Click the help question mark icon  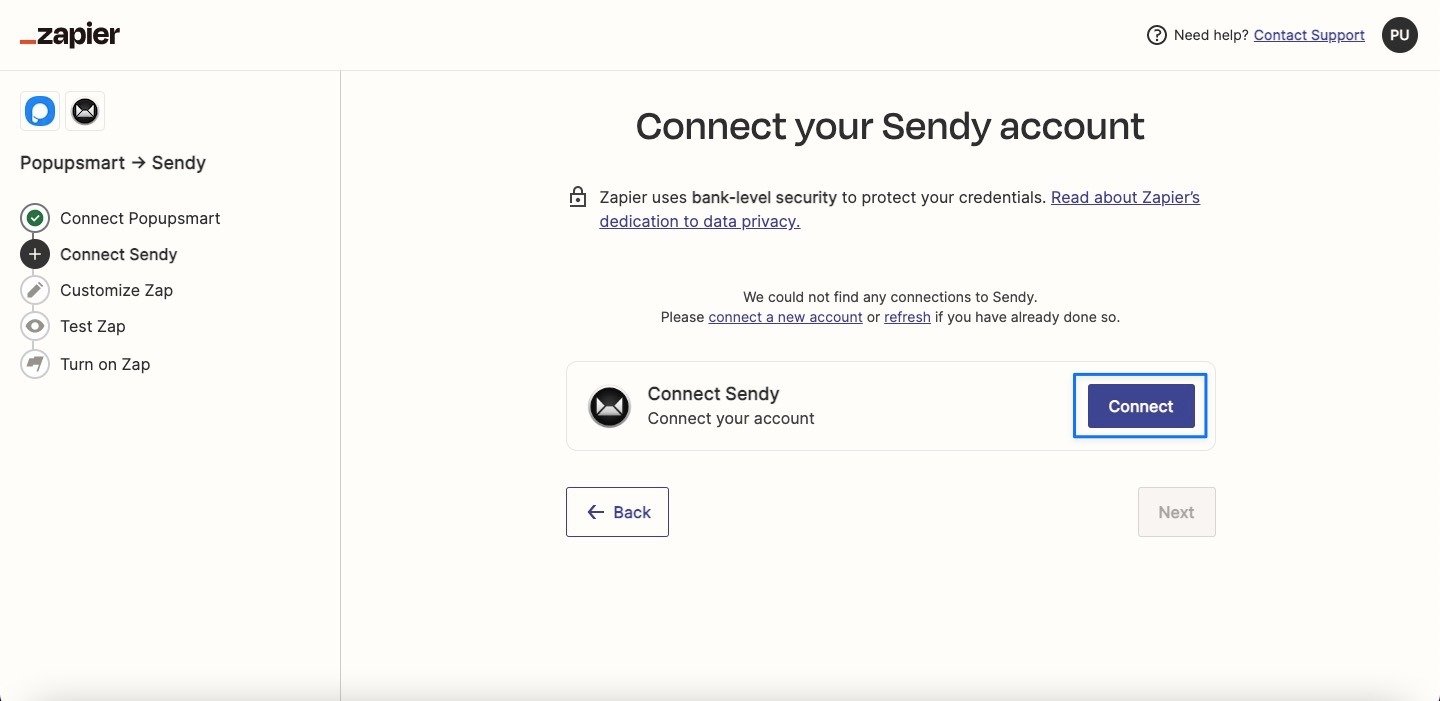pyautogui.click(x=1156, y=34)
